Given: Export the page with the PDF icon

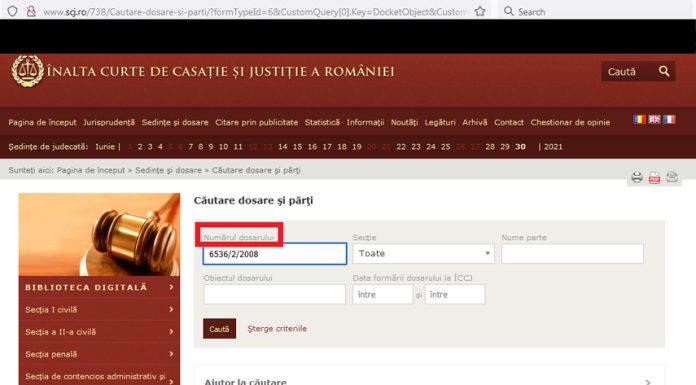Looking at the screenshot, I should pos(654,177).
